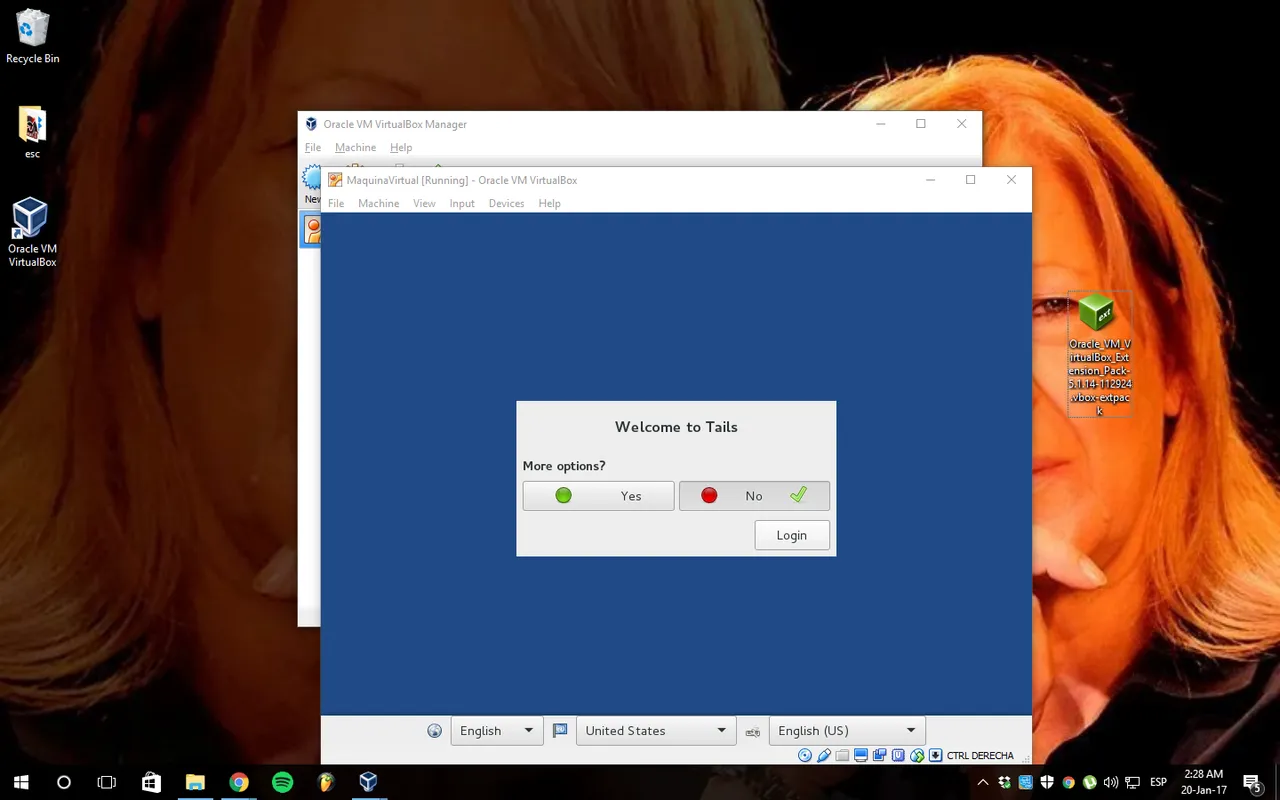
Task: Open the Oracle VM VirtualBox desktop shortcut
Action: click(x=32, y=232)
